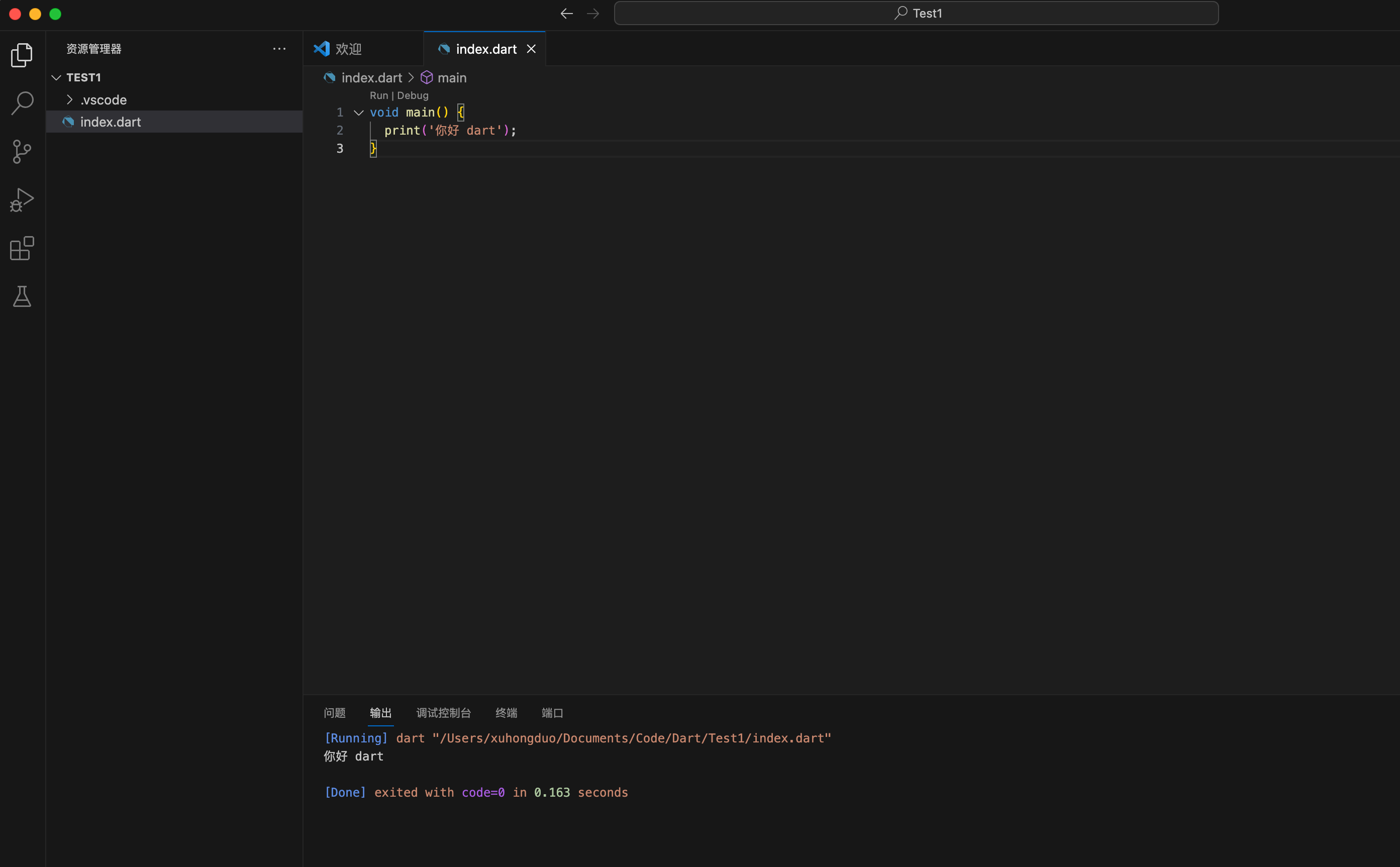Select the 输出 output panel tab
The height and width of the screenshot is (867, 1400).
tap(381, 713)
